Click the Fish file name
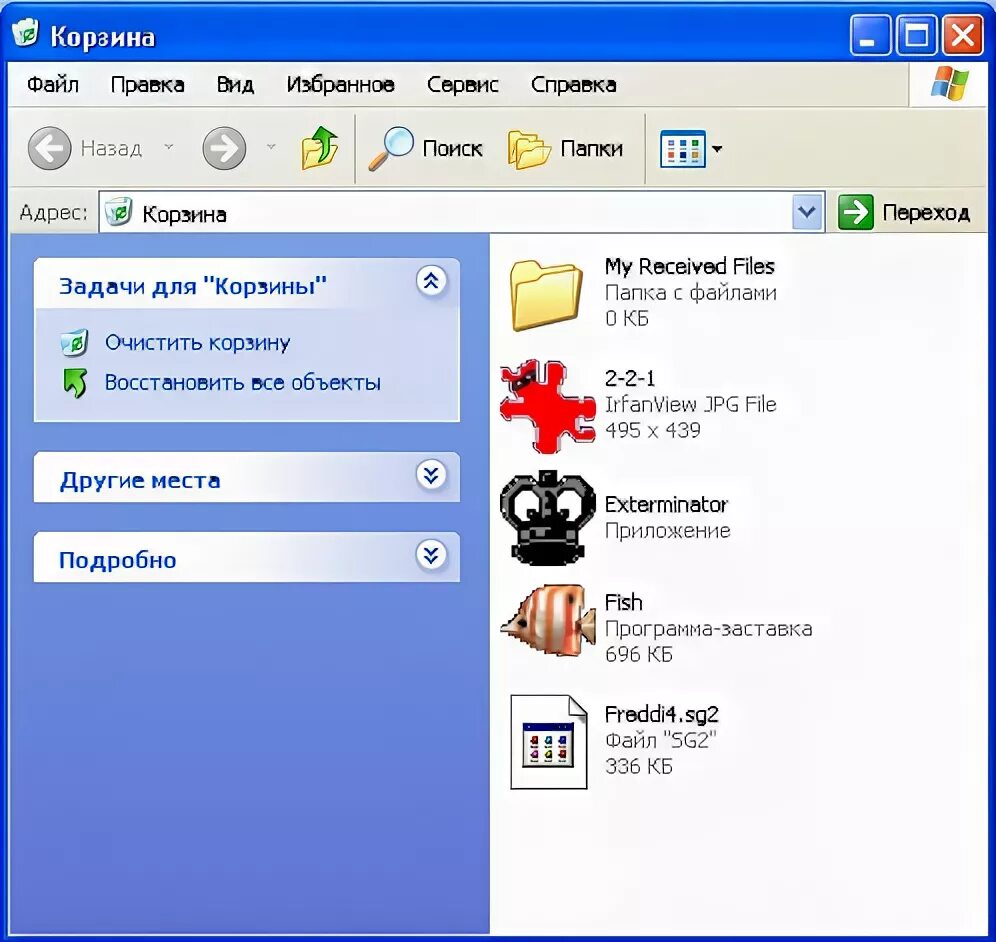The width and height of the screenshot is (996, 942). click(623, 602)
